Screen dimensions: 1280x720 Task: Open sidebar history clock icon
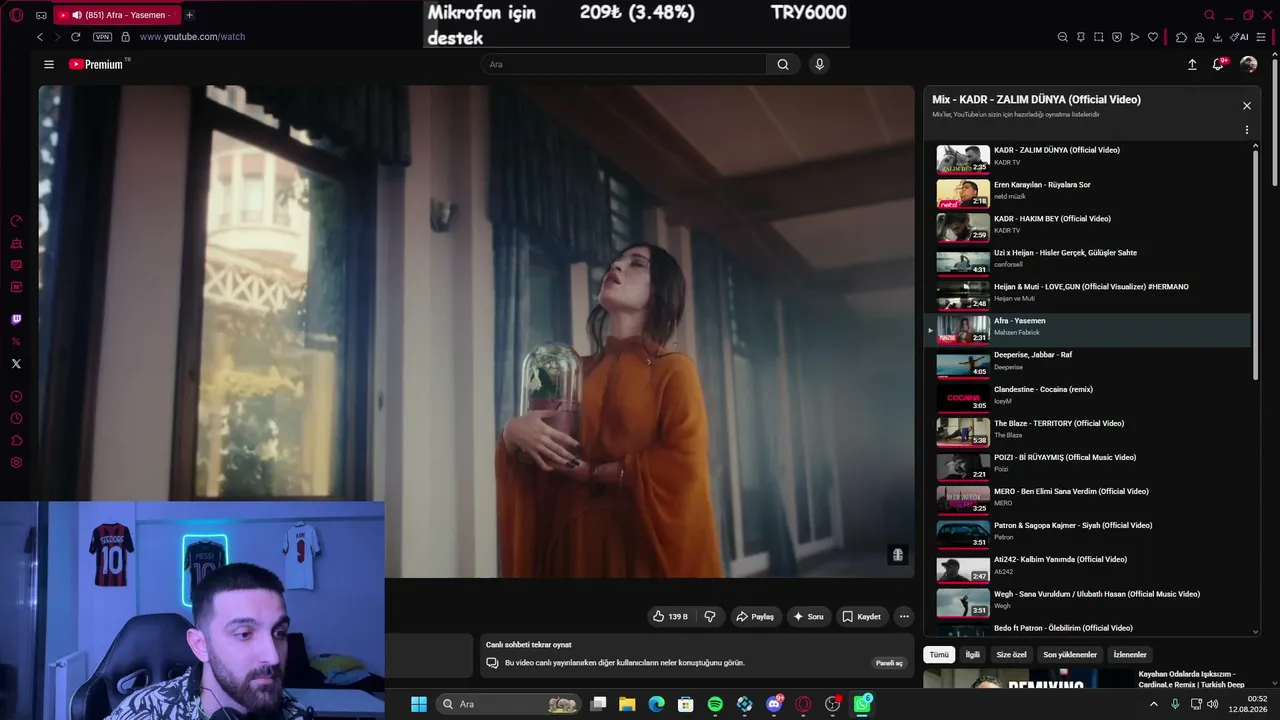click(x=16, y=419)
